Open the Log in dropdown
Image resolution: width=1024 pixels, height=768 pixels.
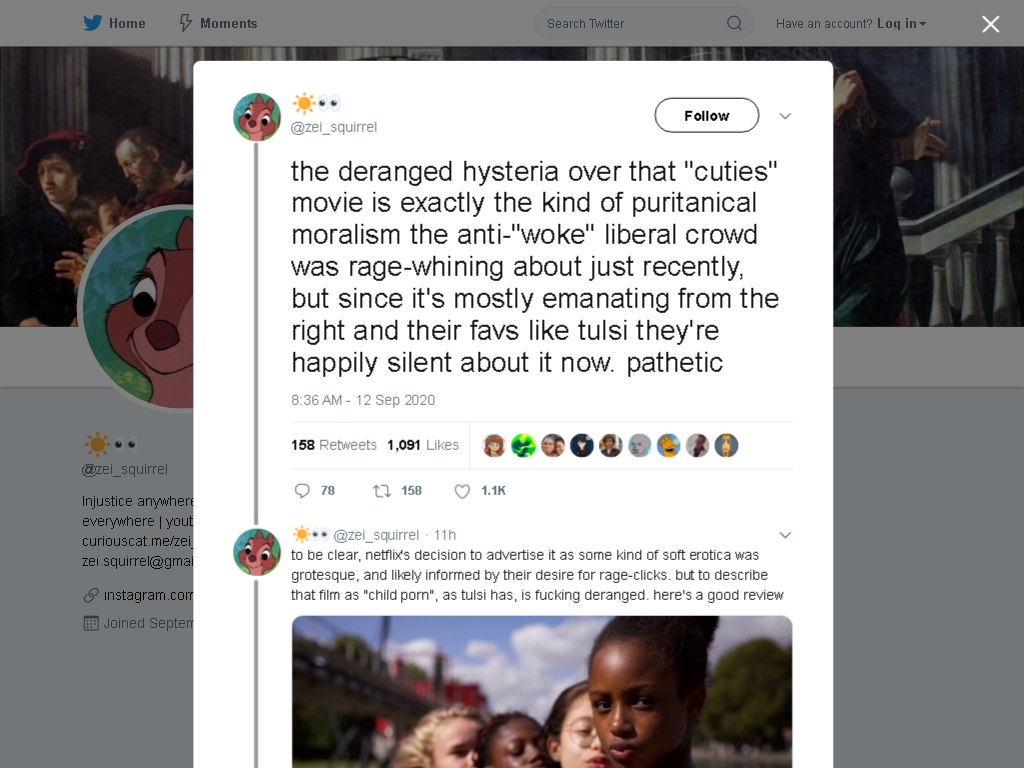click(901, 24)
